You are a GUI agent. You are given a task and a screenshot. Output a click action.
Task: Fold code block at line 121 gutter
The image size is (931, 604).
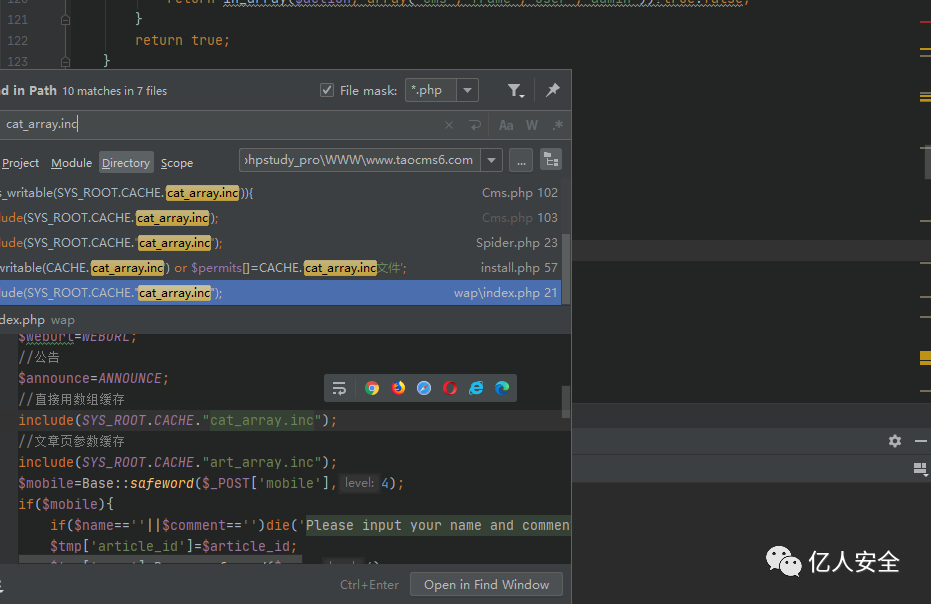pyautogui.click(x=65, y=20)
